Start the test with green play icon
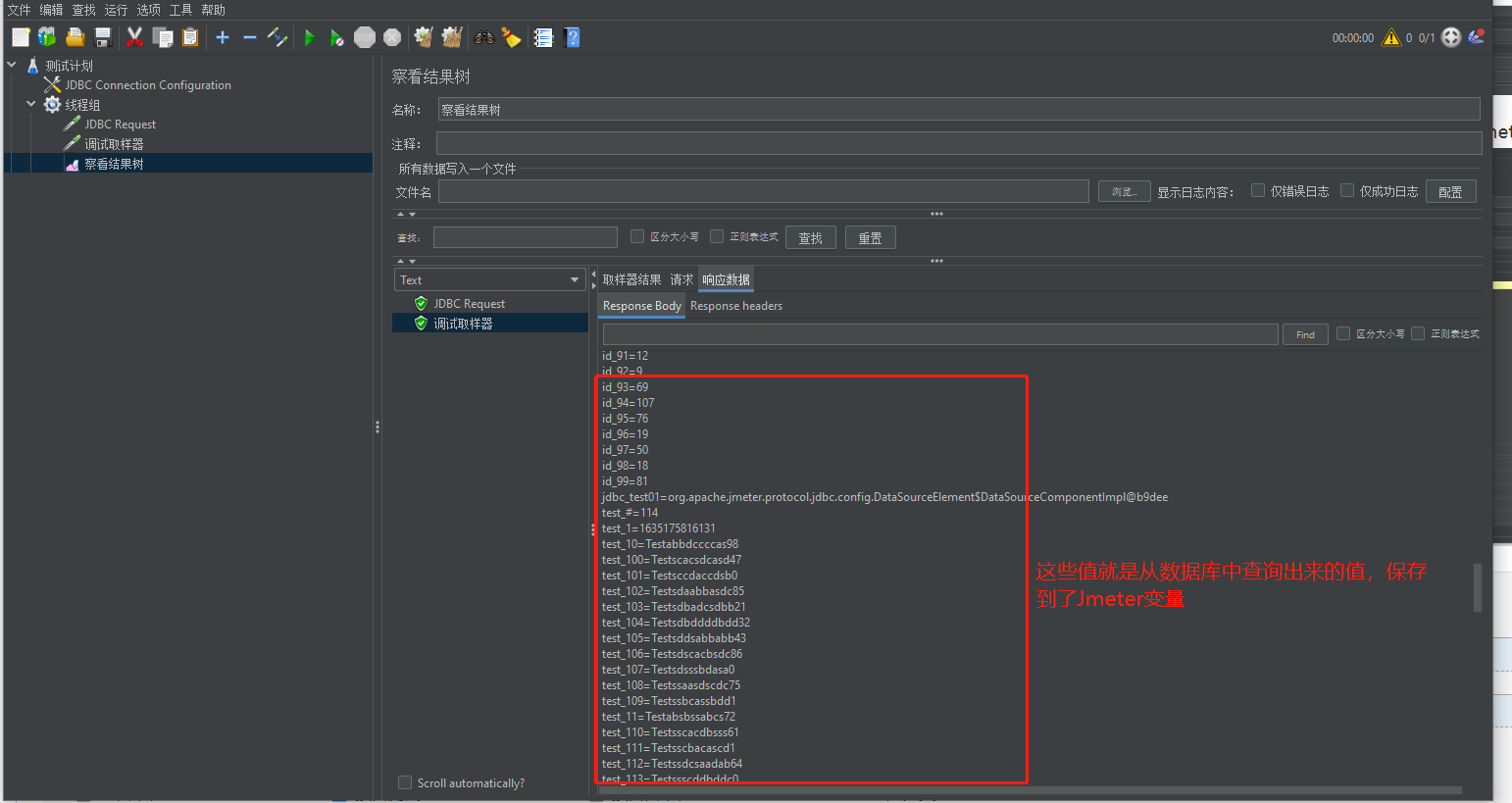The height and width of the screenshot is (803, 1512). click(310, 37)
